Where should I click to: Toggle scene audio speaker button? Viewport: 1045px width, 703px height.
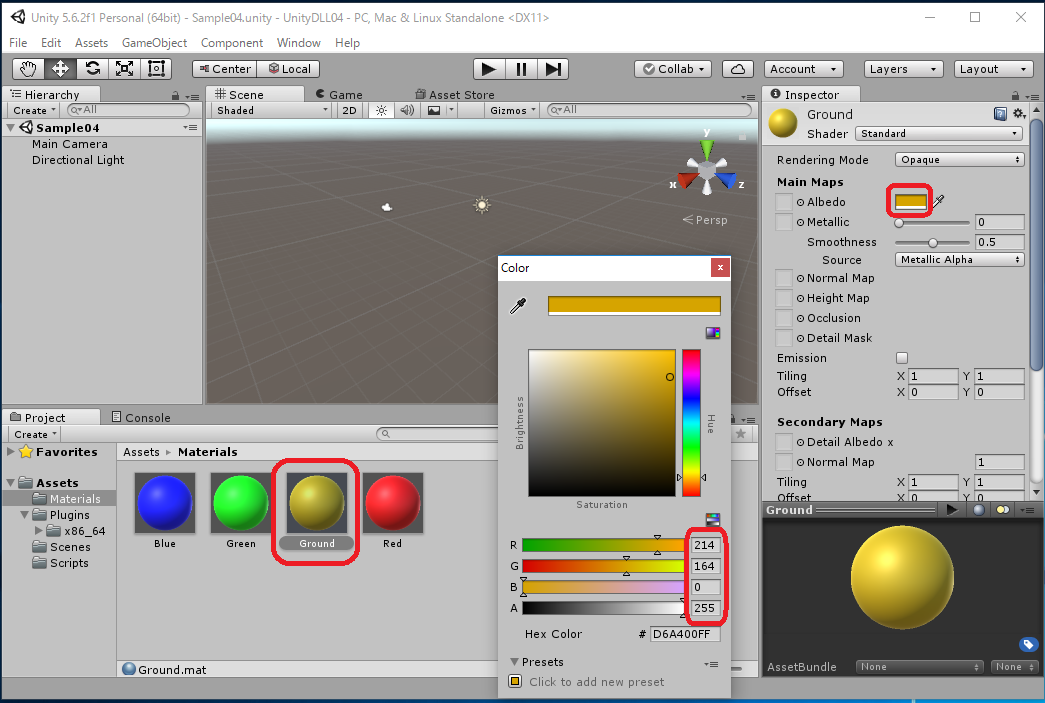point(407,111)
